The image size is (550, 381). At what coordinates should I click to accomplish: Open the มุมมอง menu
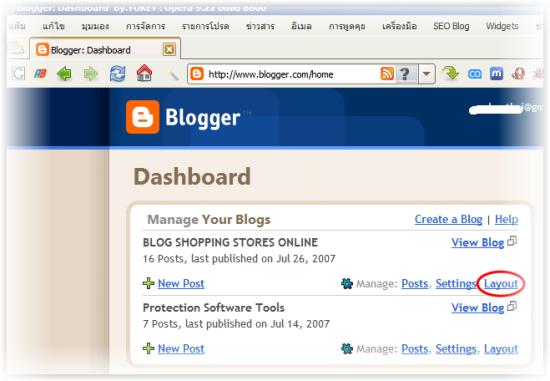(x=95, y=26)
